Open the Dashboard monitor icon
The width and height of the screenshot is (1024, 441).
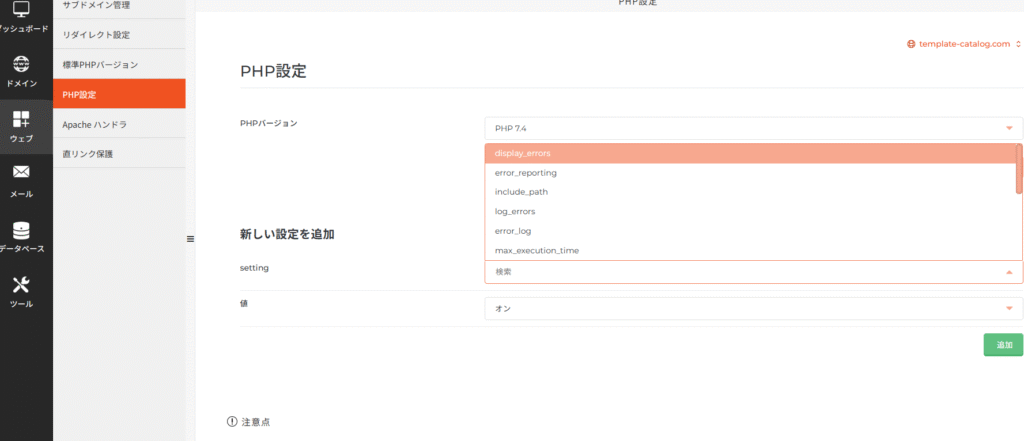pyautogui.click(x=21, y=12)
